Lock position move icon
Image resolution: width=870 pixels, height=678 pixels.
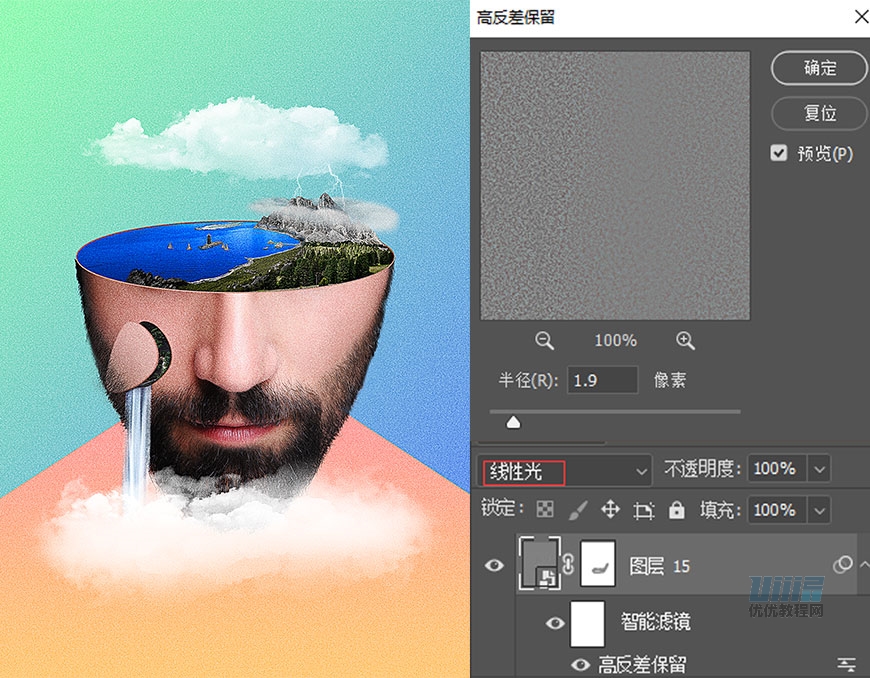610,509
